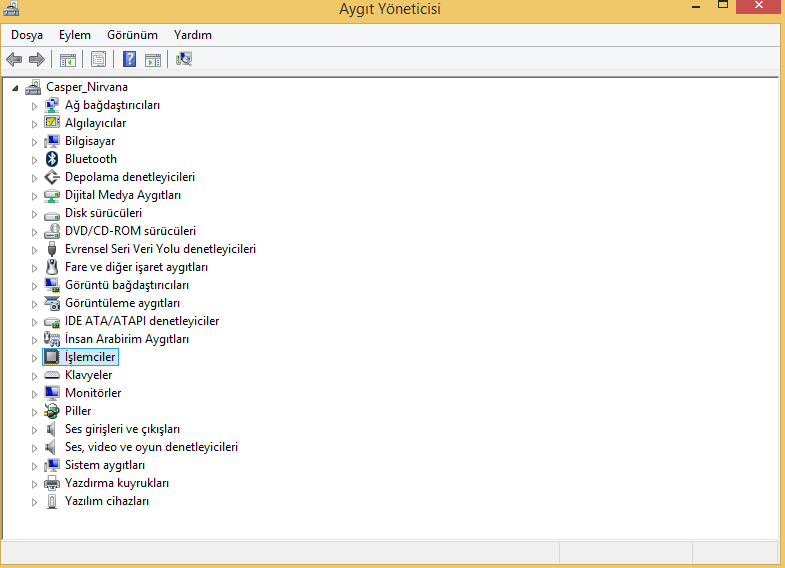Expand the Bilgisayar node arrow
Screen dimensions: 785x568
point(34,142)
